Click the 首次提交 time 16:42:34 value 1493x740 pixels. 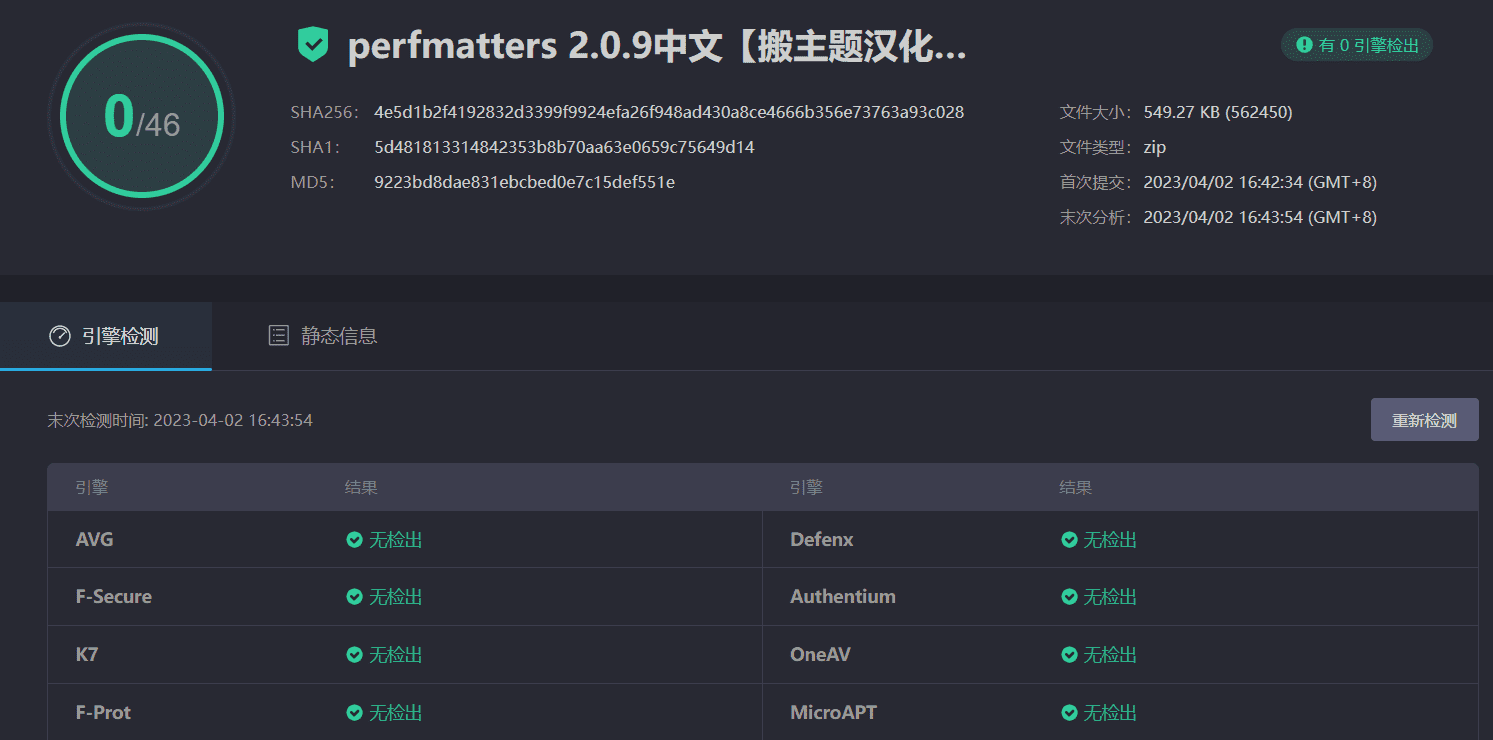(1260, 182)
